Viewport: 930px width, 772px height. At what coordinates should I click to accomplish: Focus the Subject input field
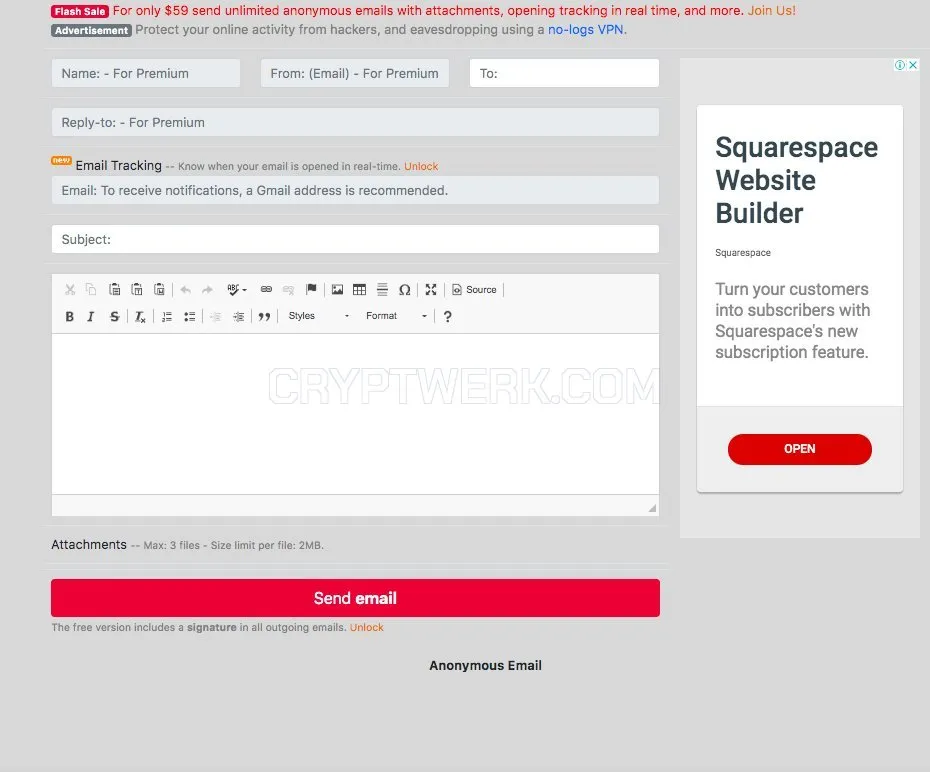(x=355, y=239)
